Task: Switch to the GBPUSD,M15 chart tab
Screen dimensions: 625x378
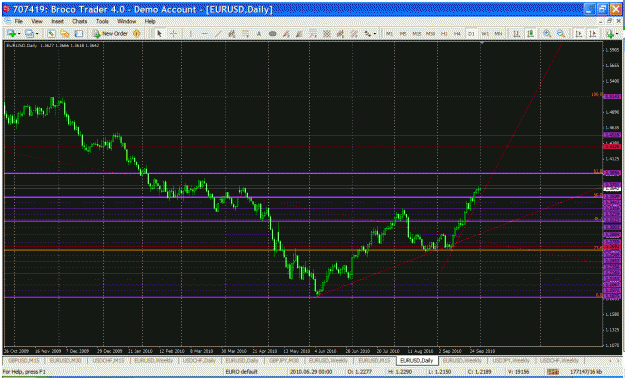Action: pyautogui.click(x=24, y=360)
